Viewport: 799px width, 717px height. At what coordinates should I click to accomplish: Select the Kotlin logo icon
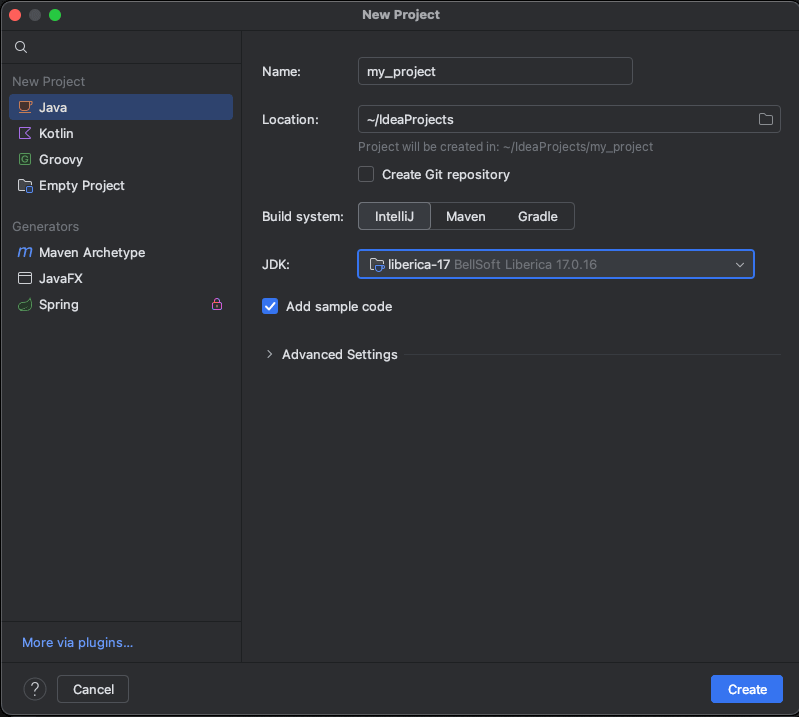pyautogui.click(x=25, y=133)
